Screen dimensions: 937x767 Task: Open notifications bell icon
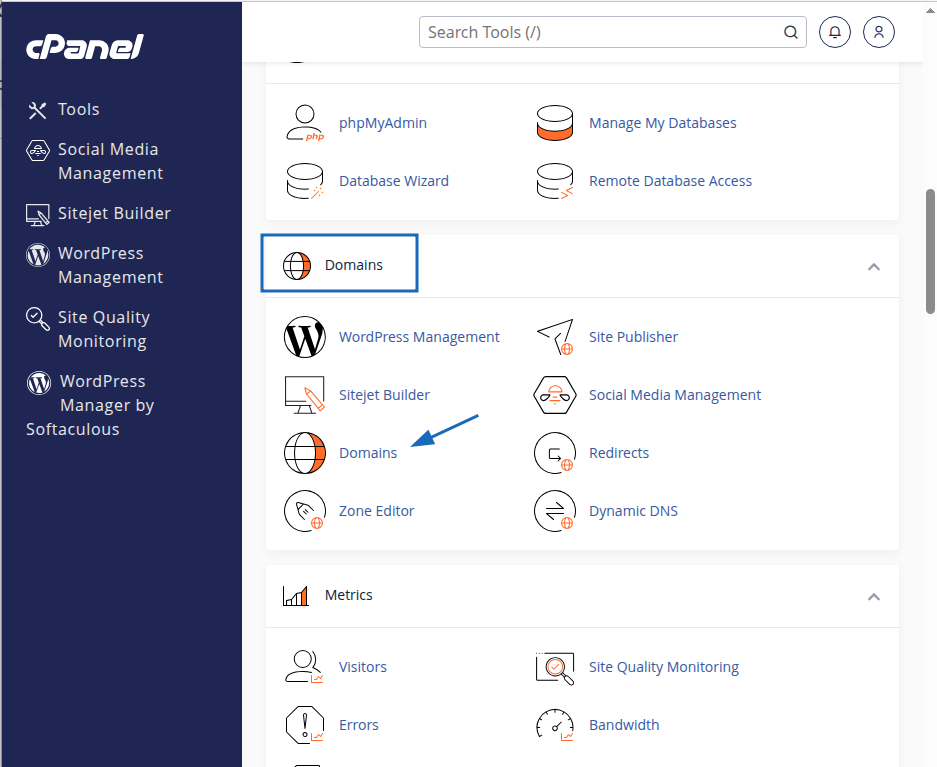[x=835, y=32]
